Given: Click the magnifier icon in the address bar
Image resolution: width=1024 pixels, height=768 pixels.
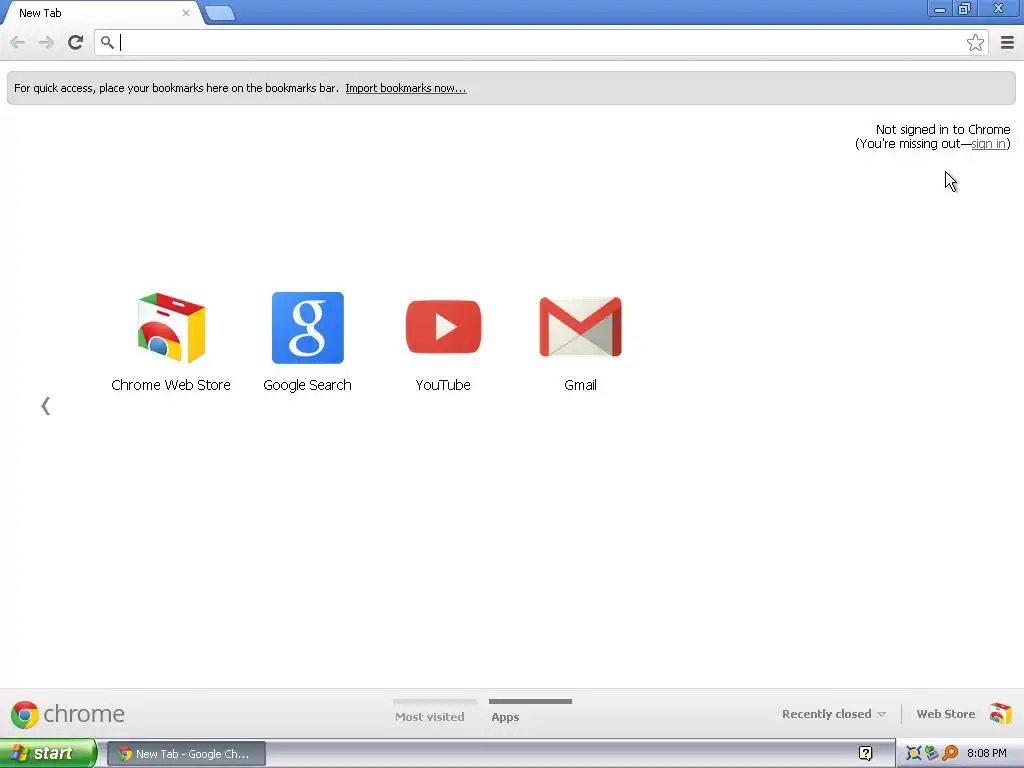Looking at the screenshot, I should (x=107, y=42).
